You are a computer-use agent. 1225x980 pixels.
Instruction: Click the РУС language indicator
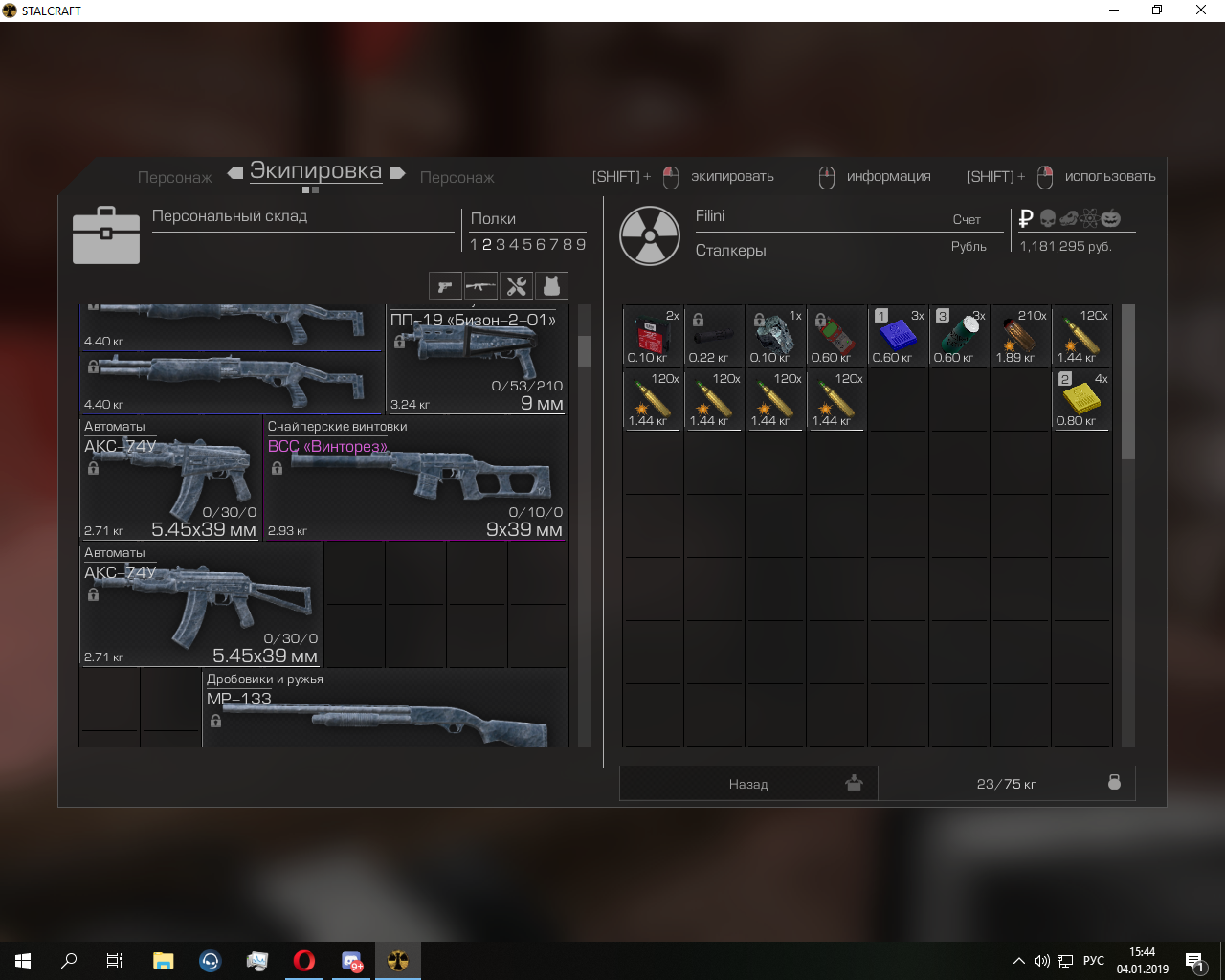pyautogui.click(x=1094, y=961)
